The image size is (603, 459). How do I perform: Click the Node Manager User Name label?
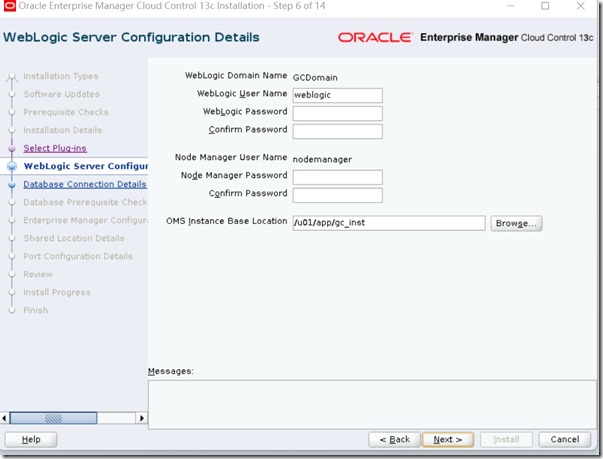click(x=231, y=157)
